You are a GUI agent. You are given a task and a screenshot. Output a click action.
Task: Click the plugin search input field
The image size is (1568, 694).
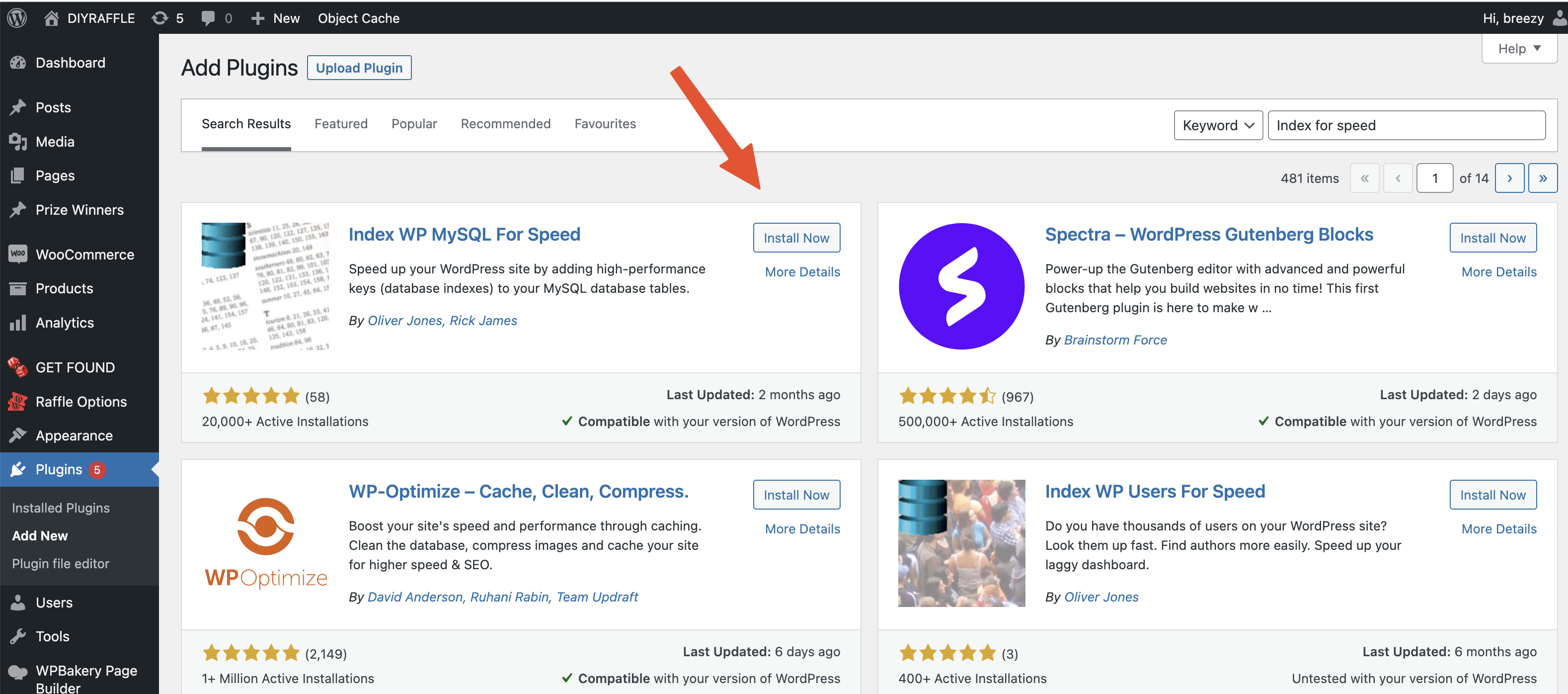(1406, 125)
